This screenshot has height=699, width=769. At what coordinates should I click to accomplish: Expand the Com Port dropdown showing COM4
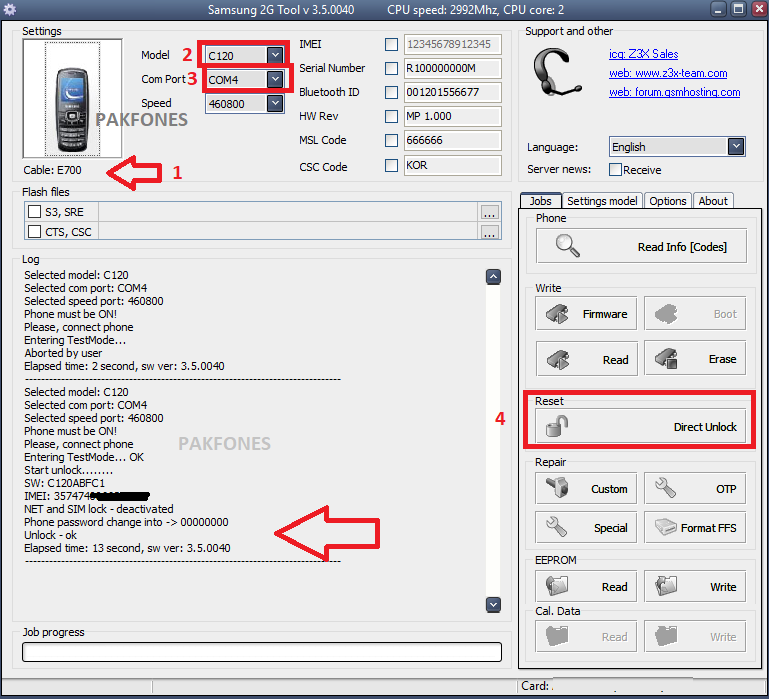[275, 79]
